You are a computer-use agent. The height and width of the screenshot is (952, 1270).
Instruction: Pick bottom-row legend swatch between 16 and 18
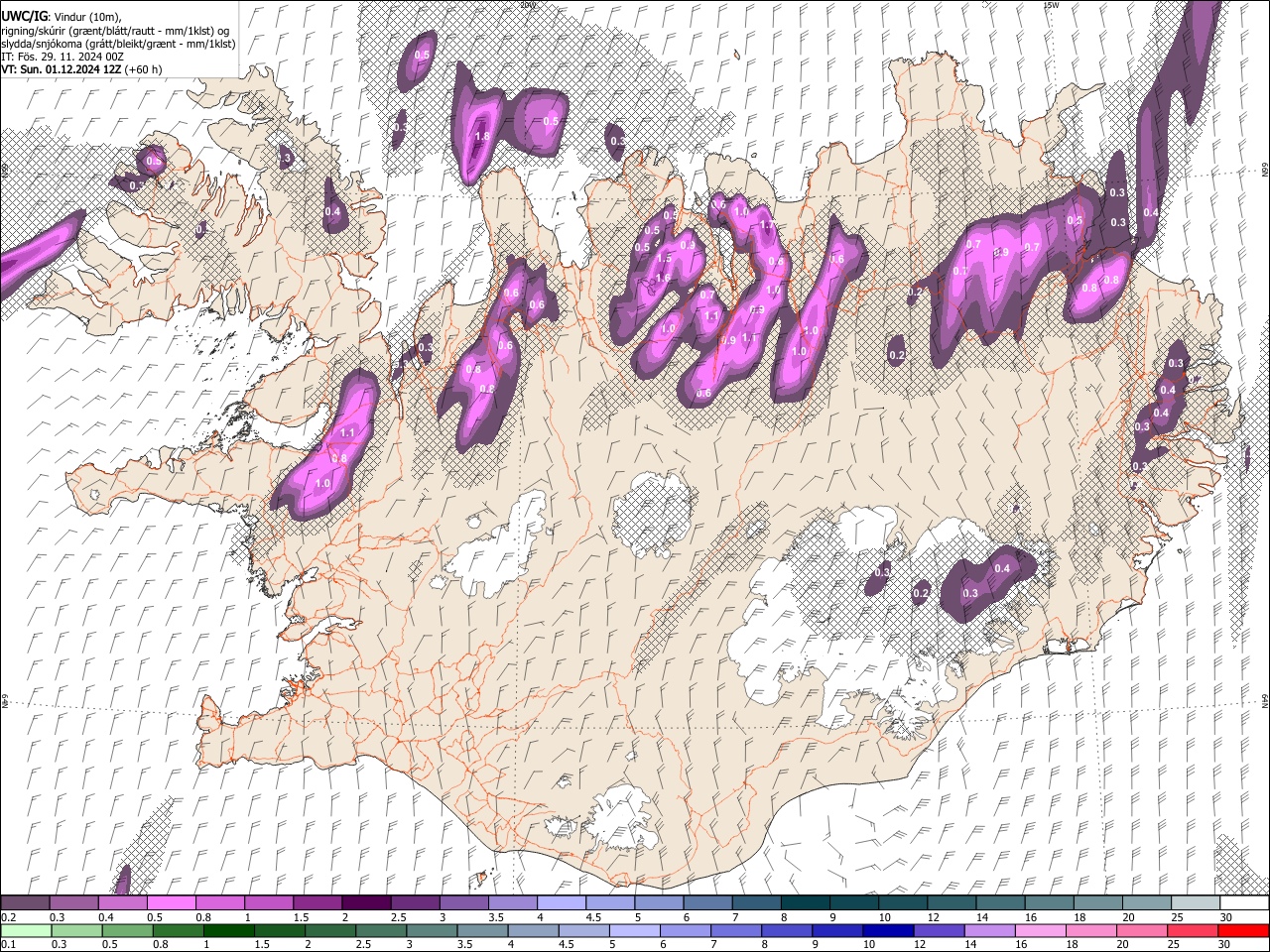[x=1041, y=930]
